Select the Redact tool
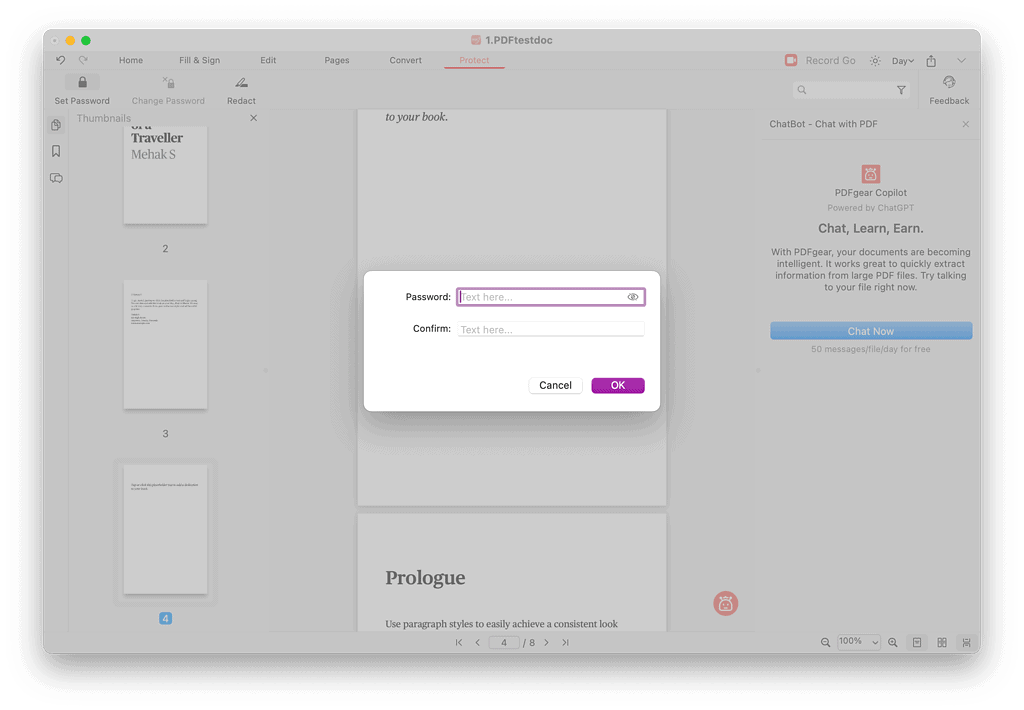The height and width of the screenshot is (710, 1024). (x=241, y=84)
